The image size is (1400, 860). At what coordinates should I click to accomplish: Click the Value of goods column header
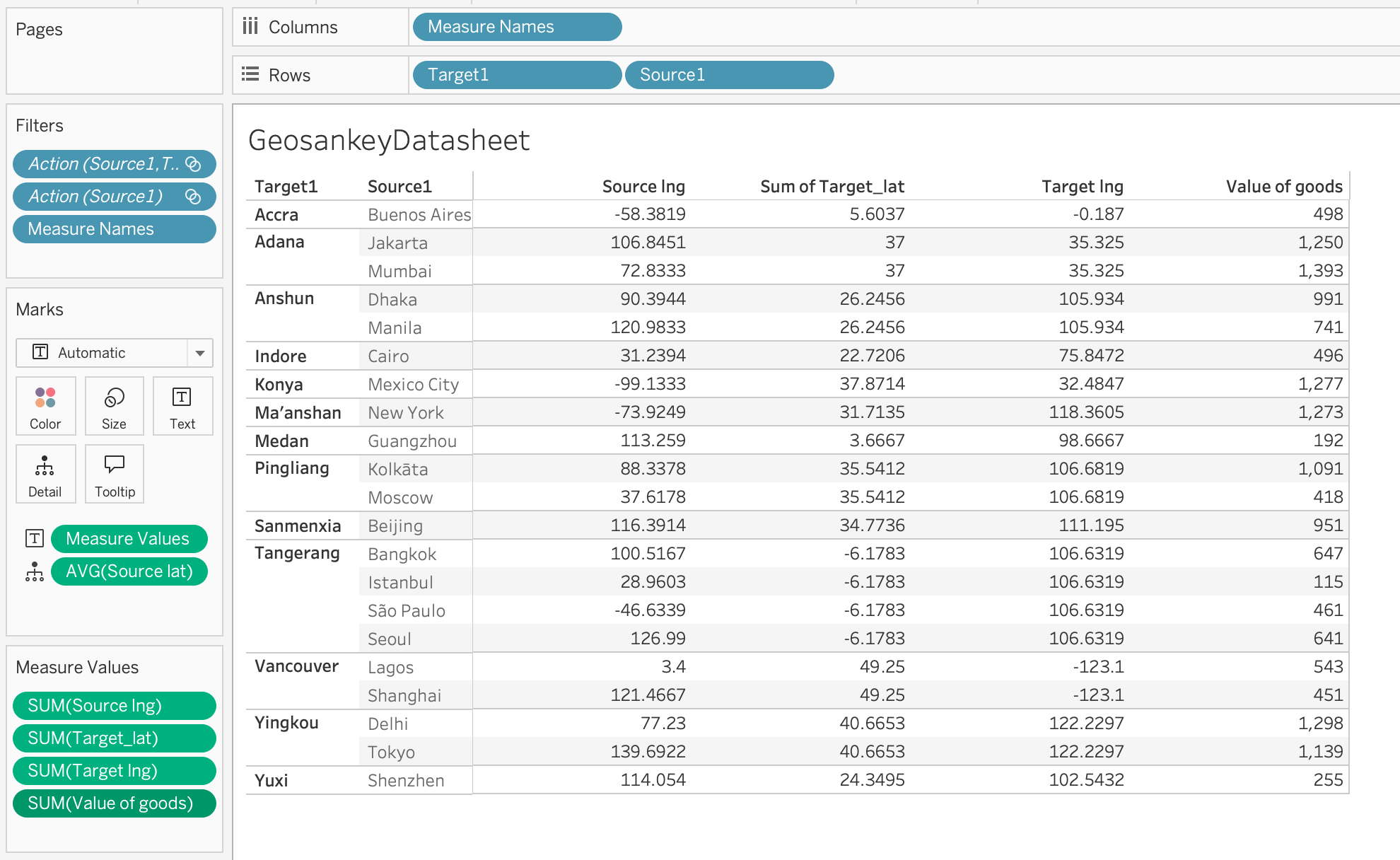pos(1283,187)
